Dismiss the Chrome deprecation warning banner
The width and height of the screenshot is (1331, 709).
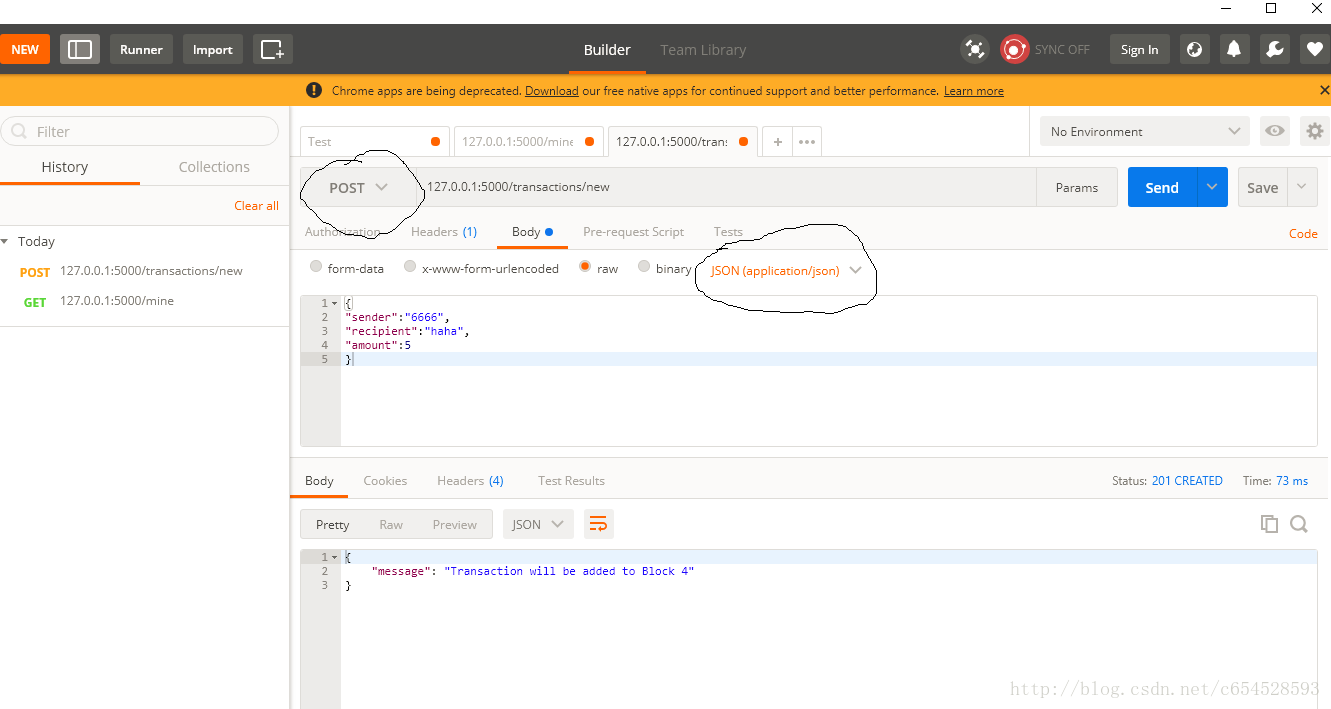click(x=1324, y=90)
